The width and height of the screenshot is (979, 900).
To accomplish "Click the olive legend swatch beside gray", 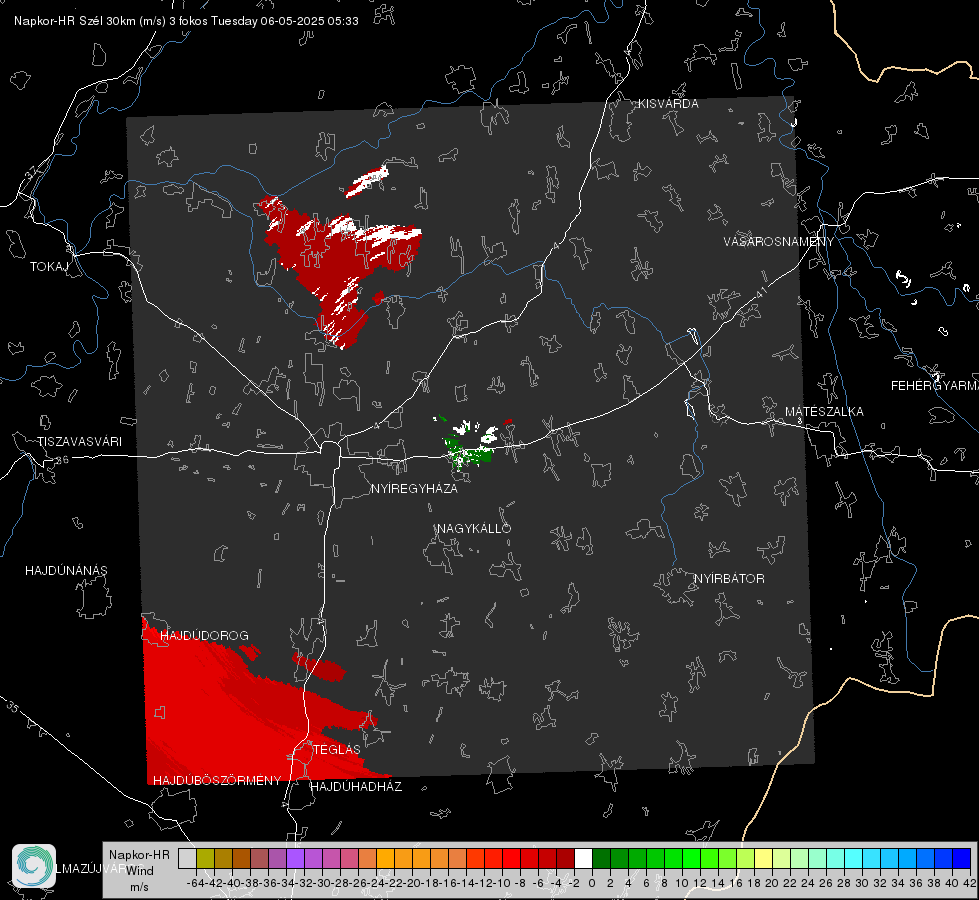I will 205,858.
